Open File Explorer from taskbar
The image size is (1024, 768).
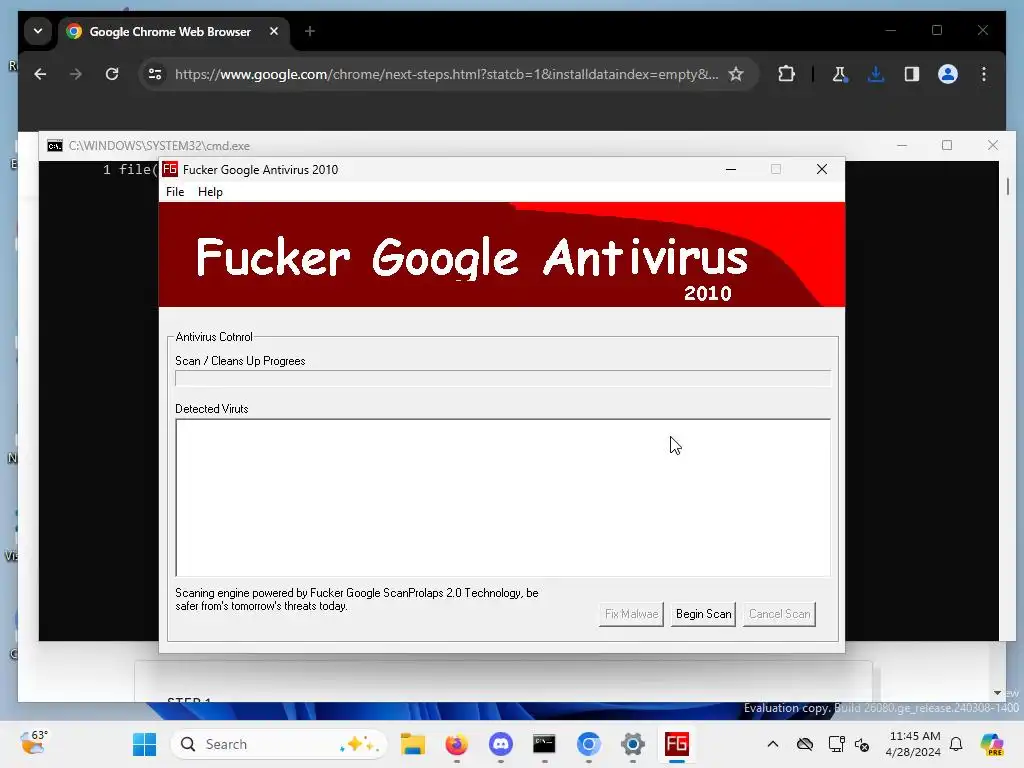[413, 744]
